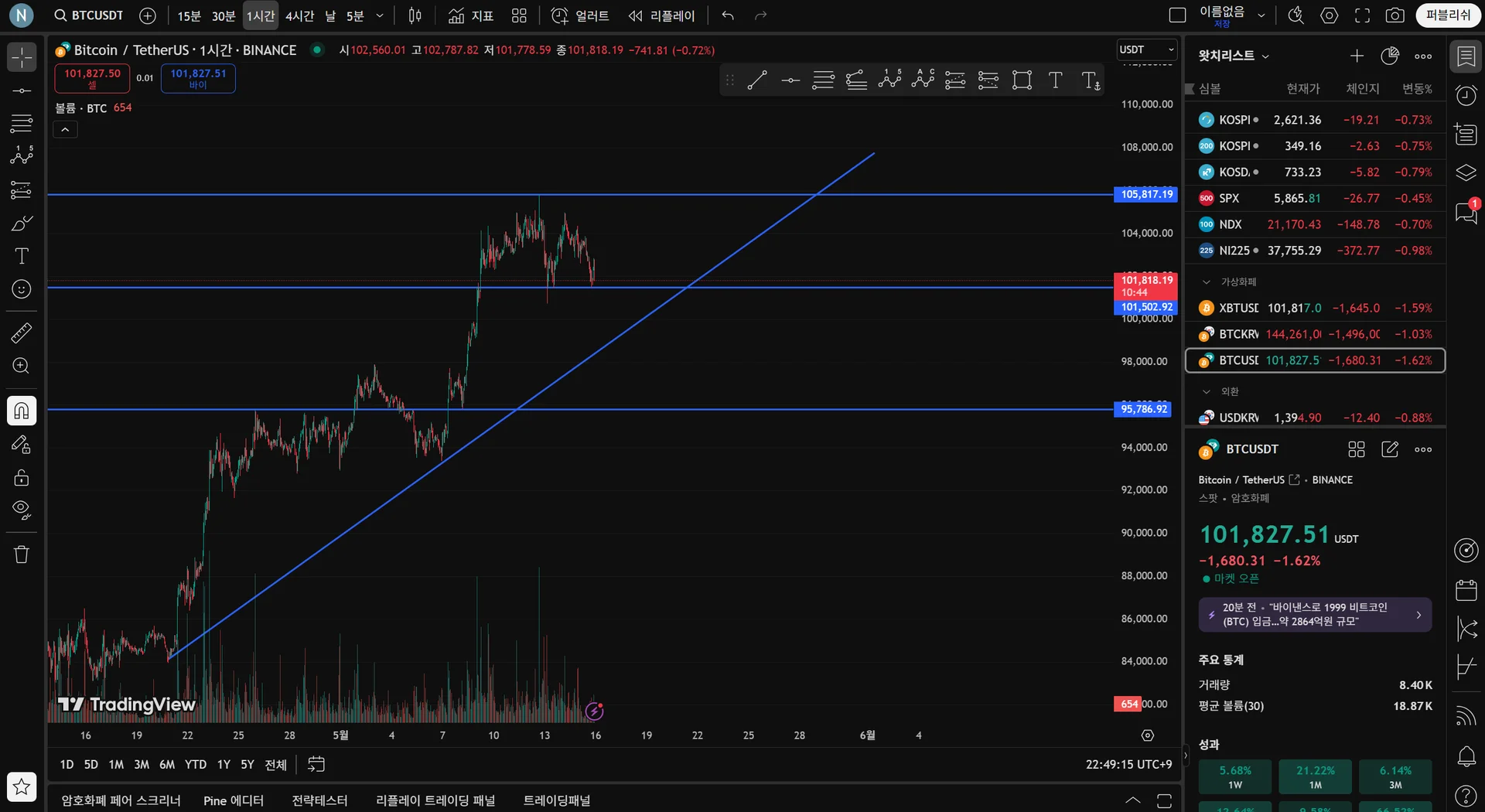The image size is (1485, 812).
Task: Open the Pine 에디터 tab
Action: pos(234,800)
